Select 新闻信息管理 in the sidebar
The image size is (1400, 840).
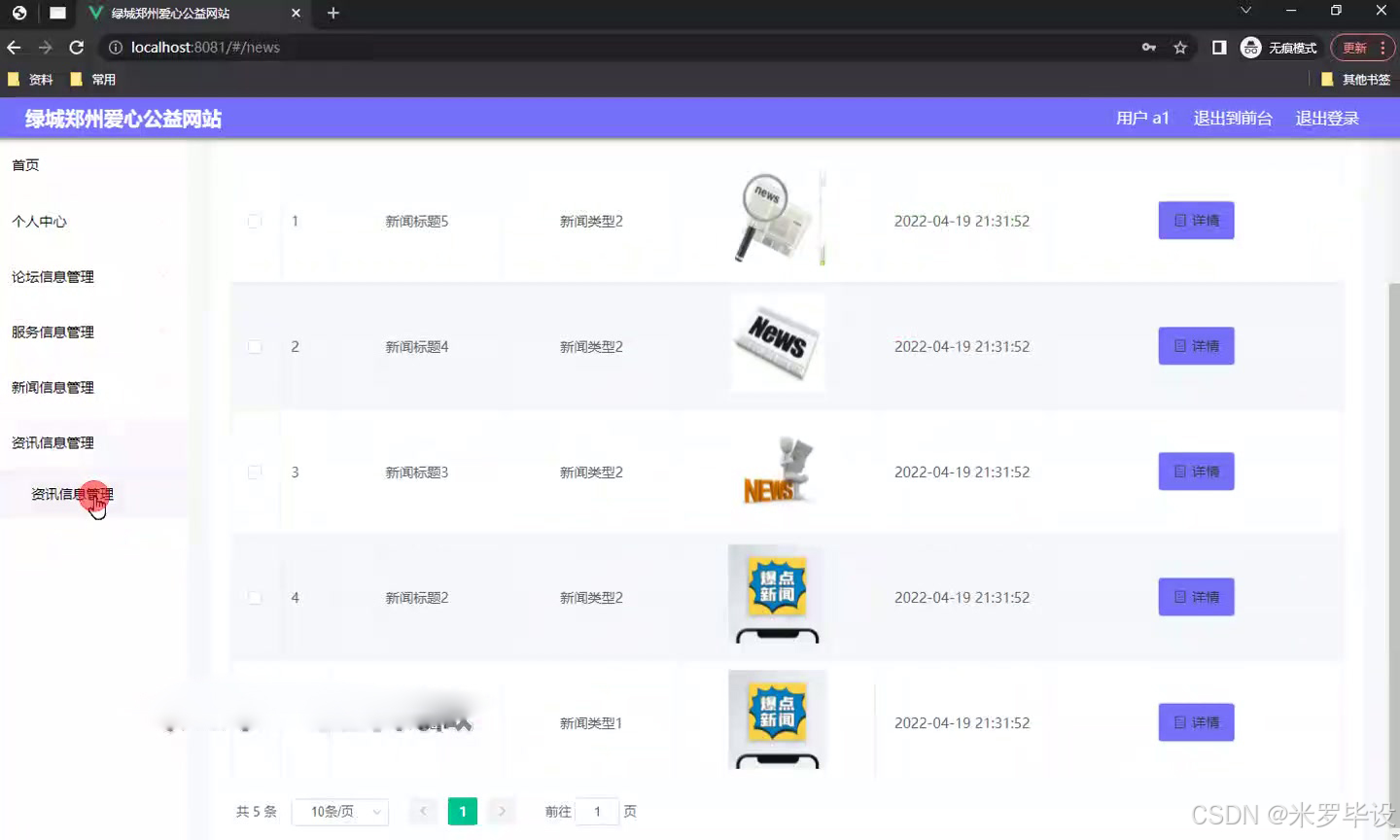(x=52, y=387)
